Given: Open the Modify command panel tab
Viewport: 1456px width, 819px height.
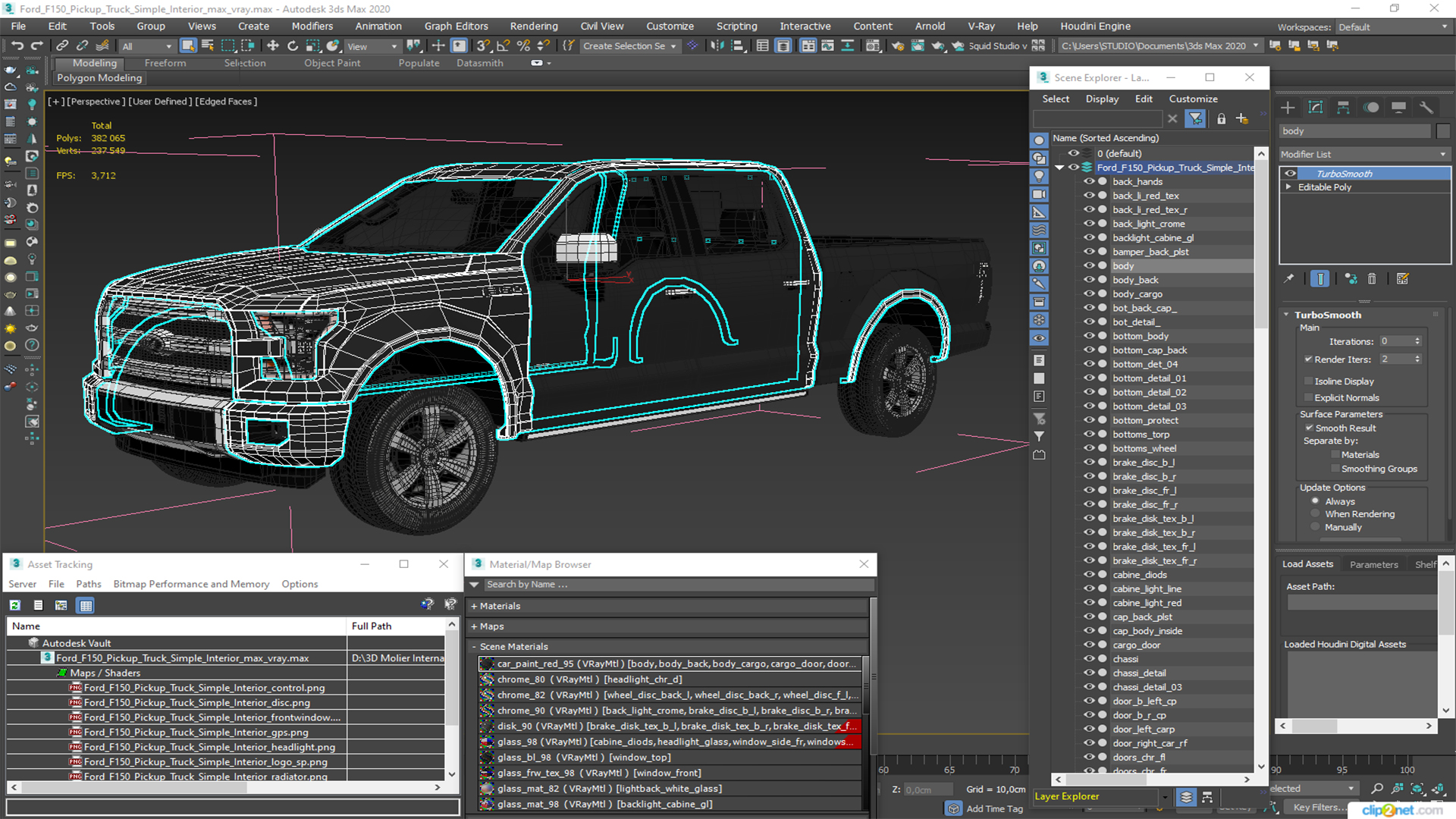Looking at the screenshot, I should pos(1316,108).
